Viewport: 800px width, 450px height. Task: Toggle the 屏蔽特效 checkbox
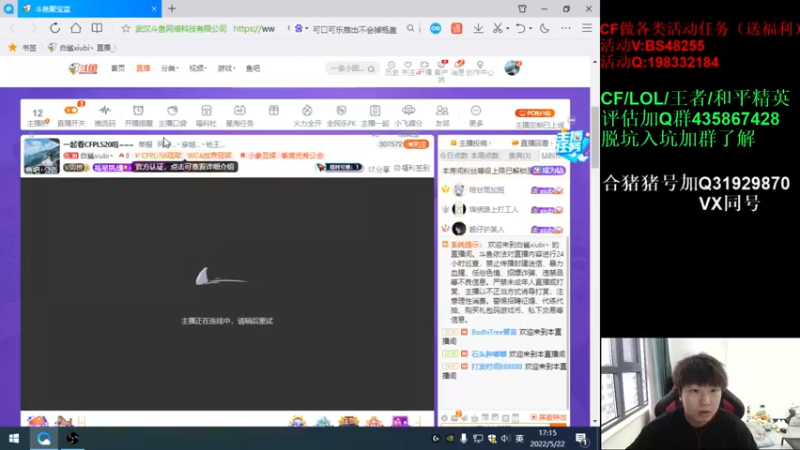(548, 417)
